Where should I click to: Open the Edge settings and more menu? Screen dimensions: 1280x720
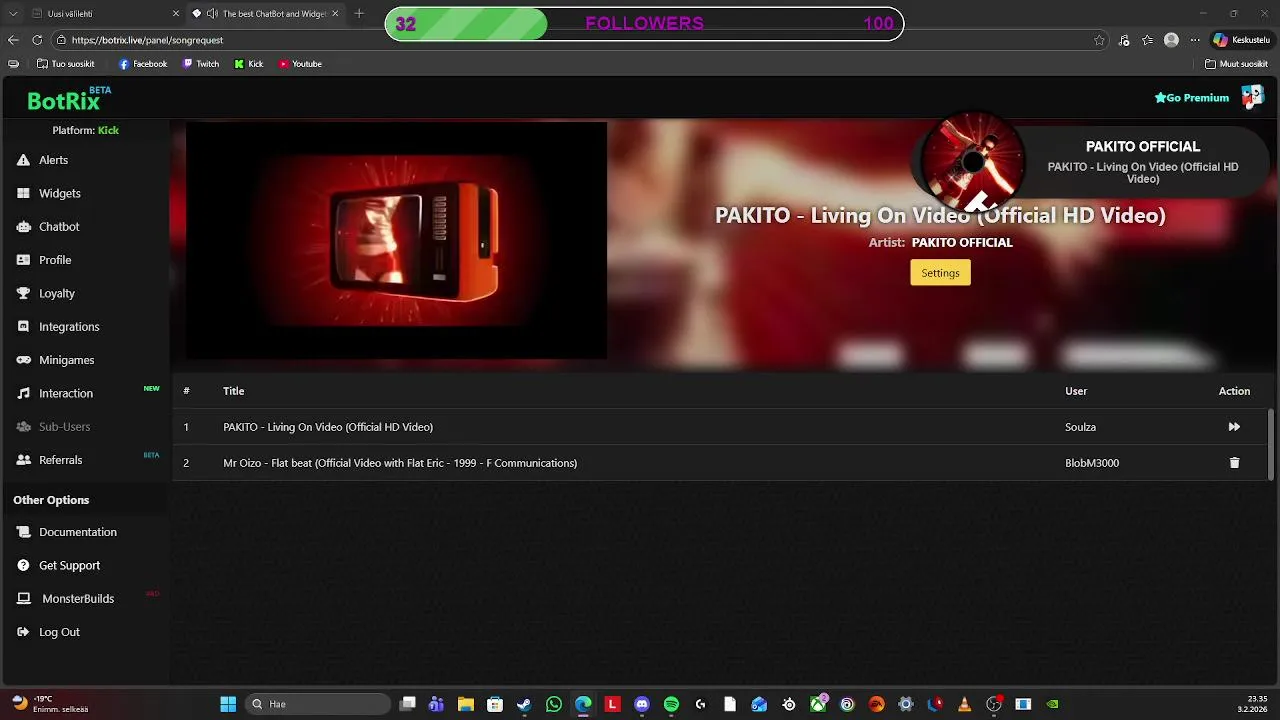pos(1194,40)
